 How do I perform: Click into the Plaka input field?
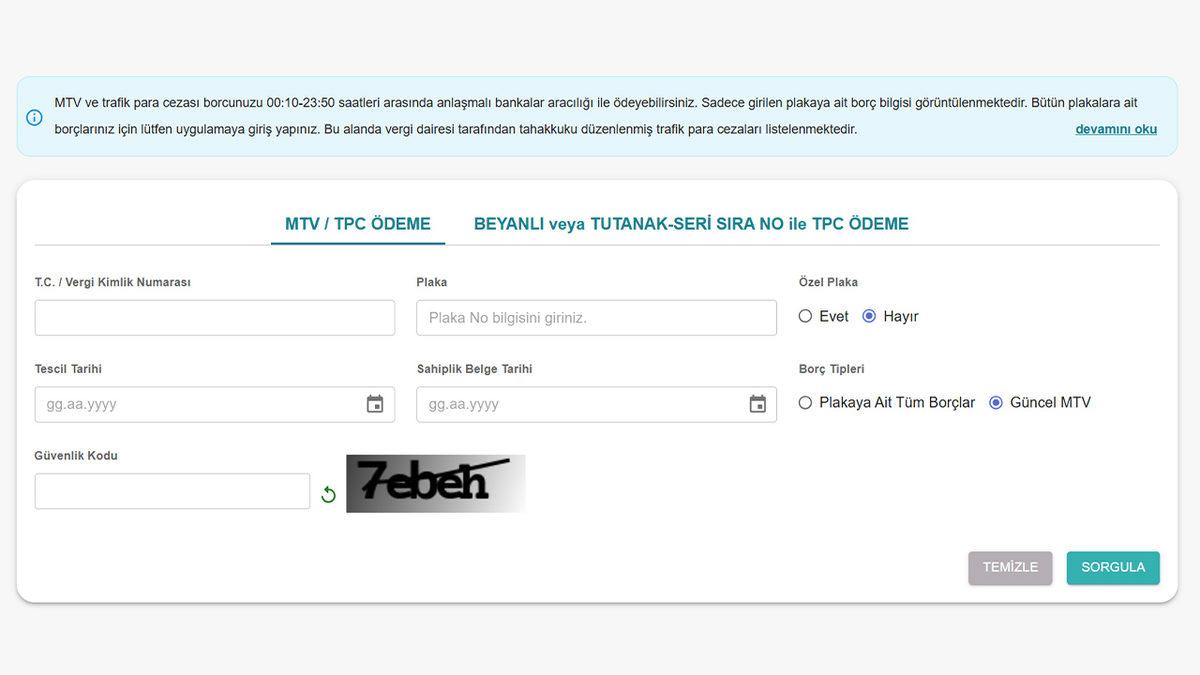(x=596, y=318)
